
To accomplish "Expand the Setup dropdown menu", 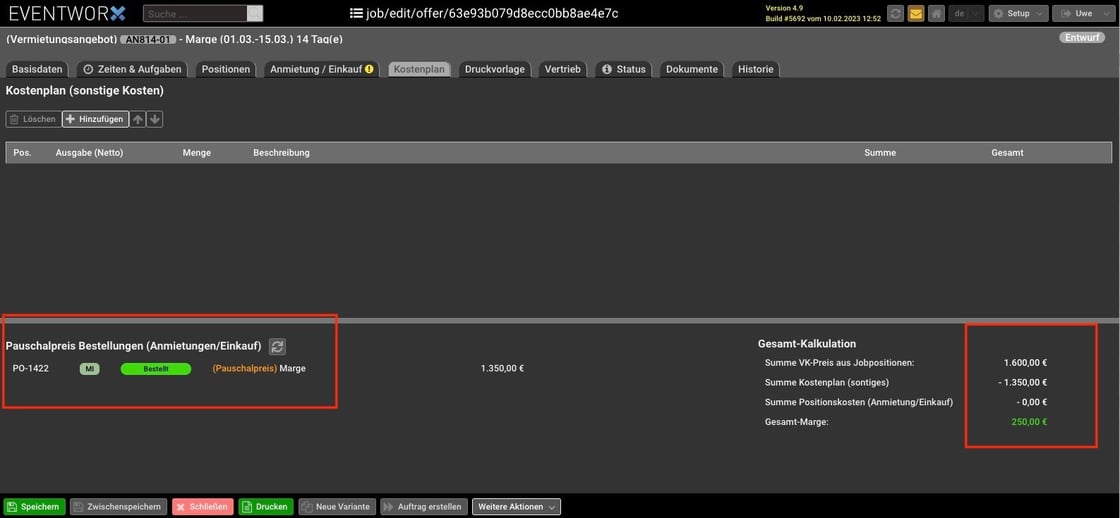I will tap(1018, 13).
